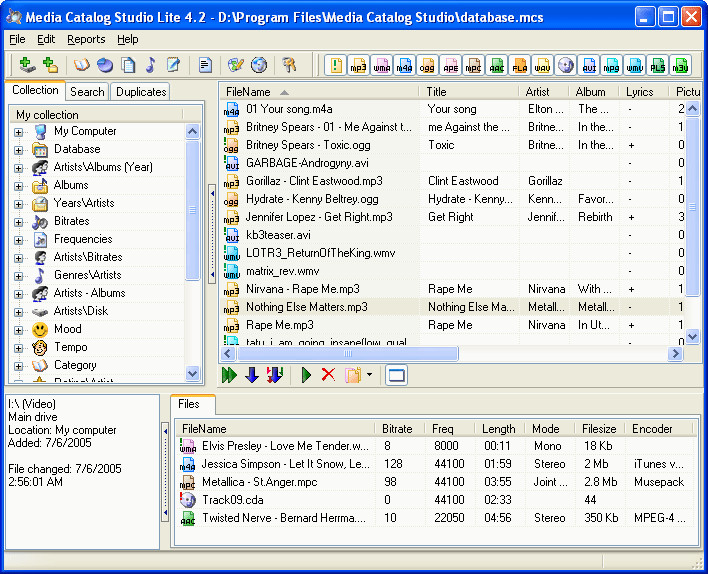The width and height of the screenshot is (708, 574).
Task: Click the exclamation mark filter icon
Action: (335, 65)
